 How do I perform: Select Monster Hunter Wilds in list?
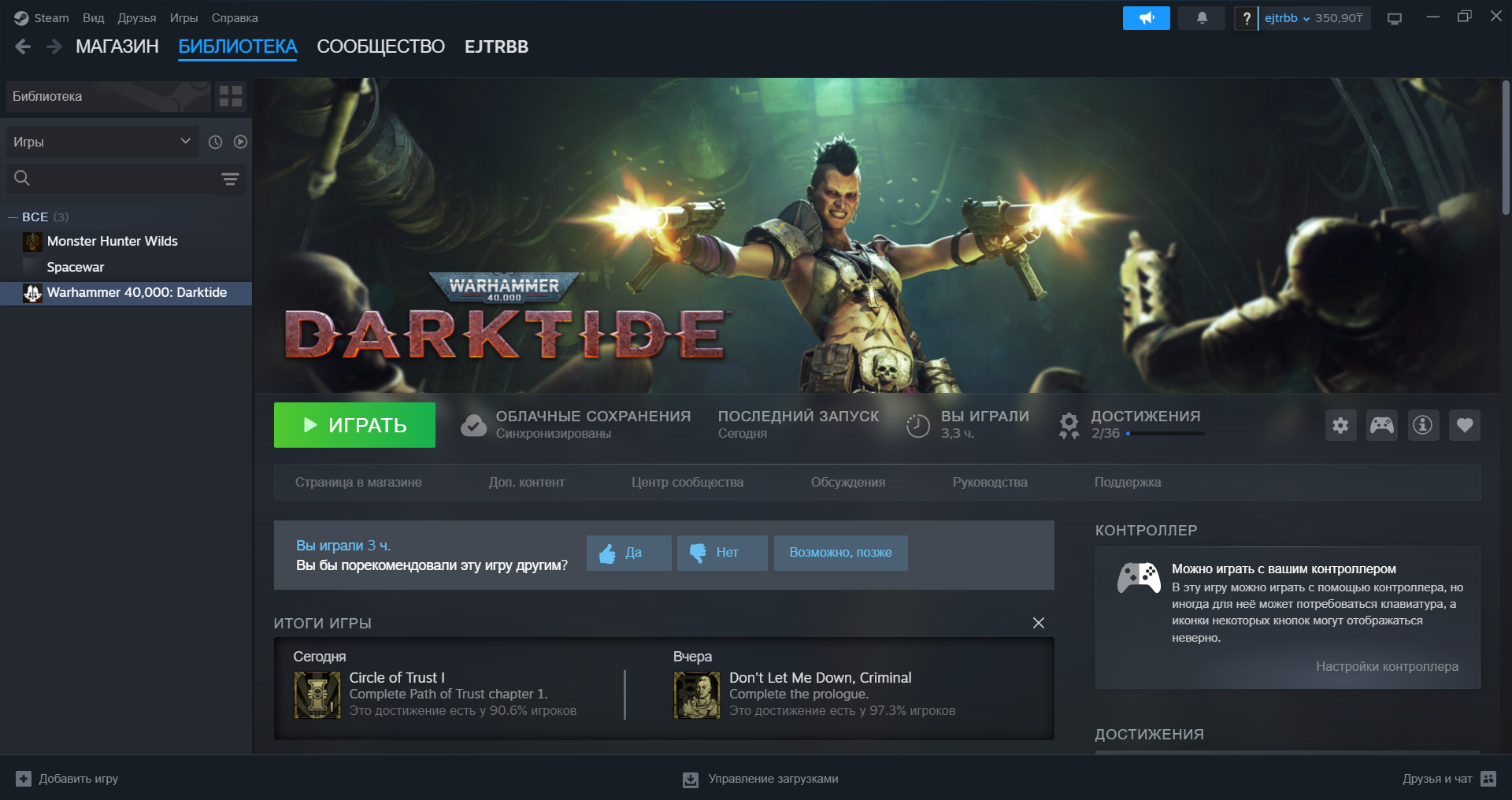click(x=126, y=241)
